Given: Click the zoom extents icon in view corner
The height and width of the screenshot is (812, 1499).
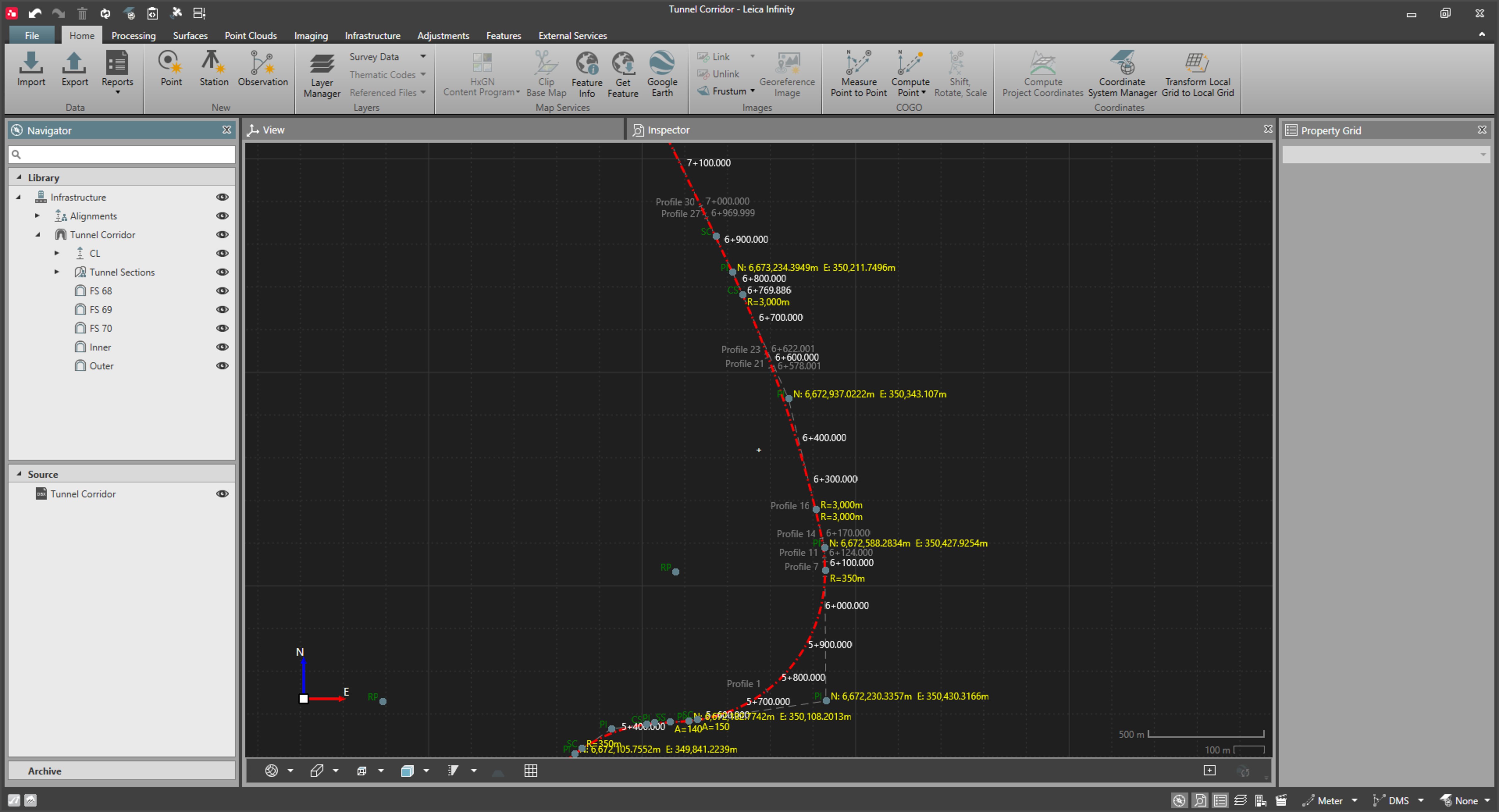Looking at the screenshot, I should click(1209, 770).
